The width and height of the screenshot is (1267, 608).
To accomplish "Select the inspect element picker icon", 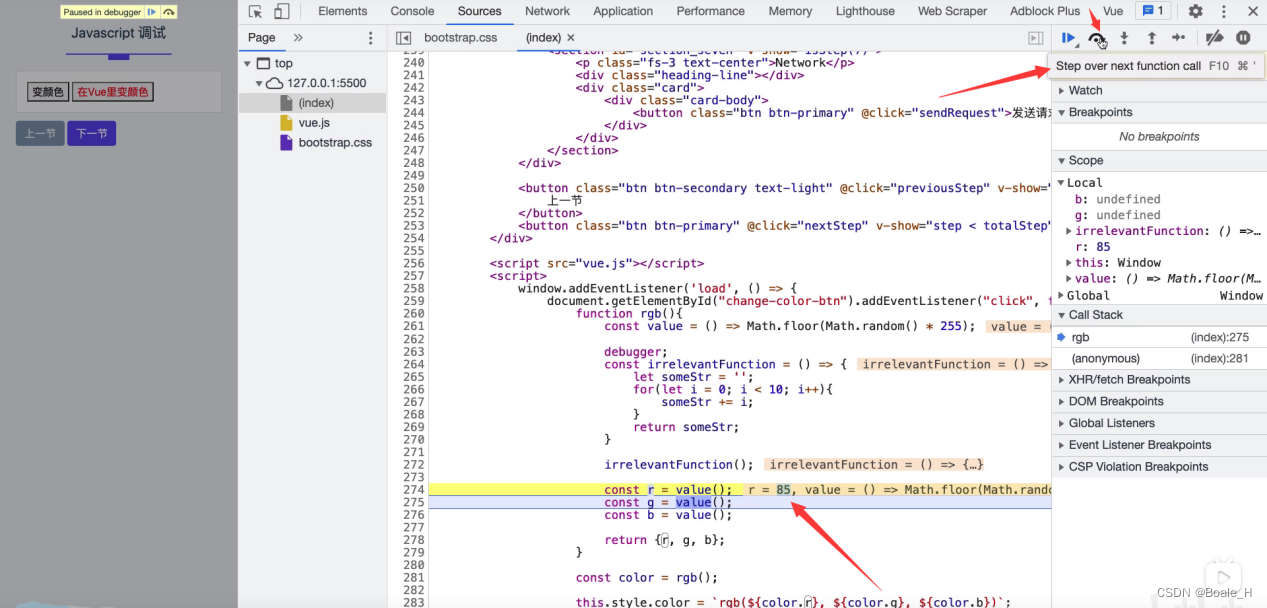I will [255, 11].
